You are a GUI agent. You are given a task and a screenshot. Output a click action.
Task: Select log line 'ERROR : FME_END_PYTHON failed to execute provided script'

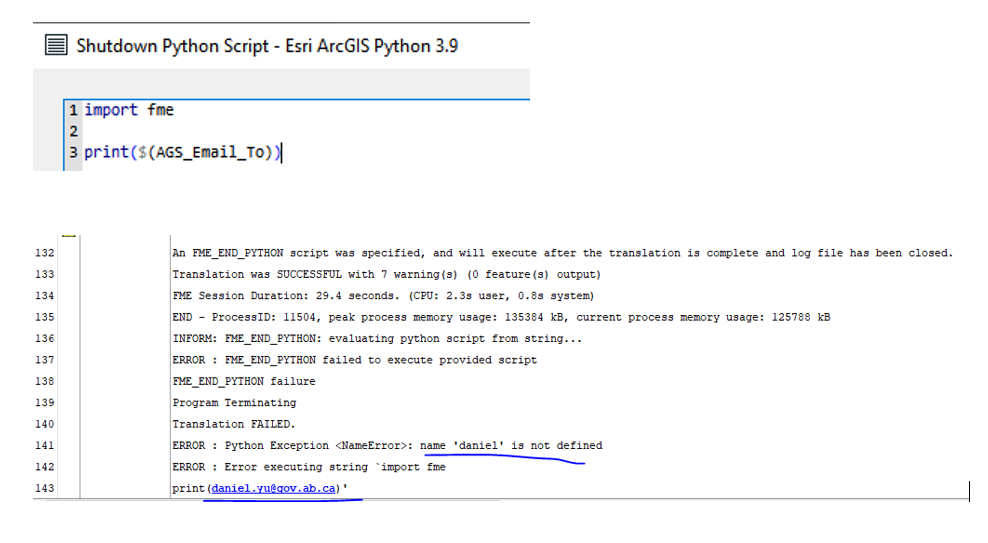point(354,360)
